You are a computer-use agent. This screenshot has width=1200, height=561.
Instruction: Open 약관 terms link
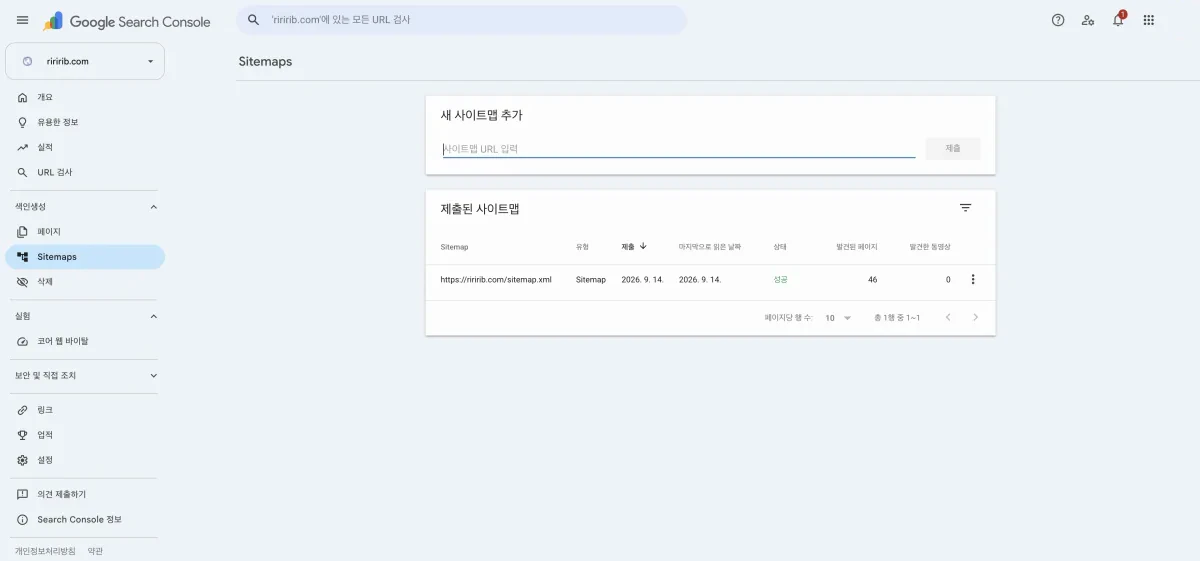tap(95, 551)
